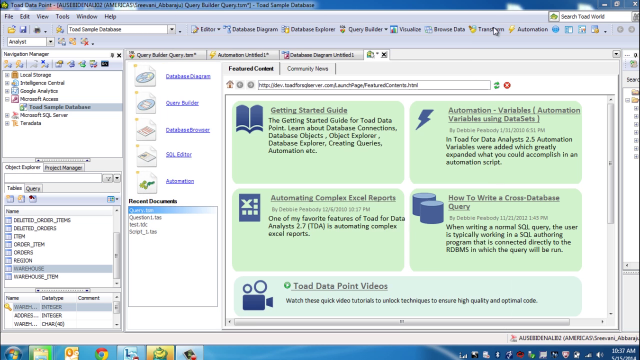This screenshot has height=360, width=640.
Task: Open the Editor toolbar button
Action: [206, 29]
